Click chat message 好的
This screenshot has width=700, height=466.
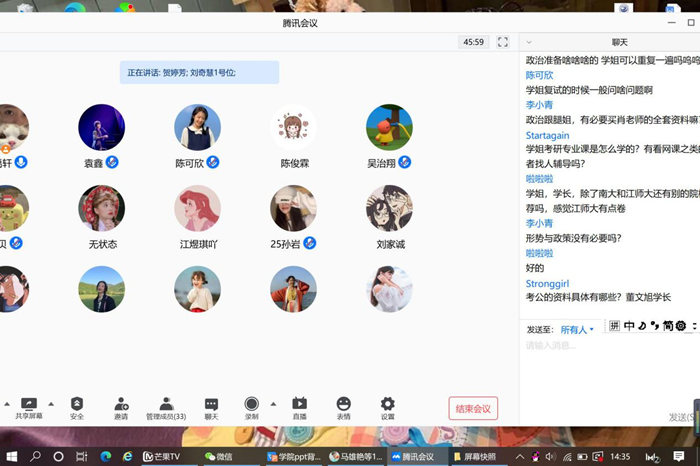click(x=535, y=268)
